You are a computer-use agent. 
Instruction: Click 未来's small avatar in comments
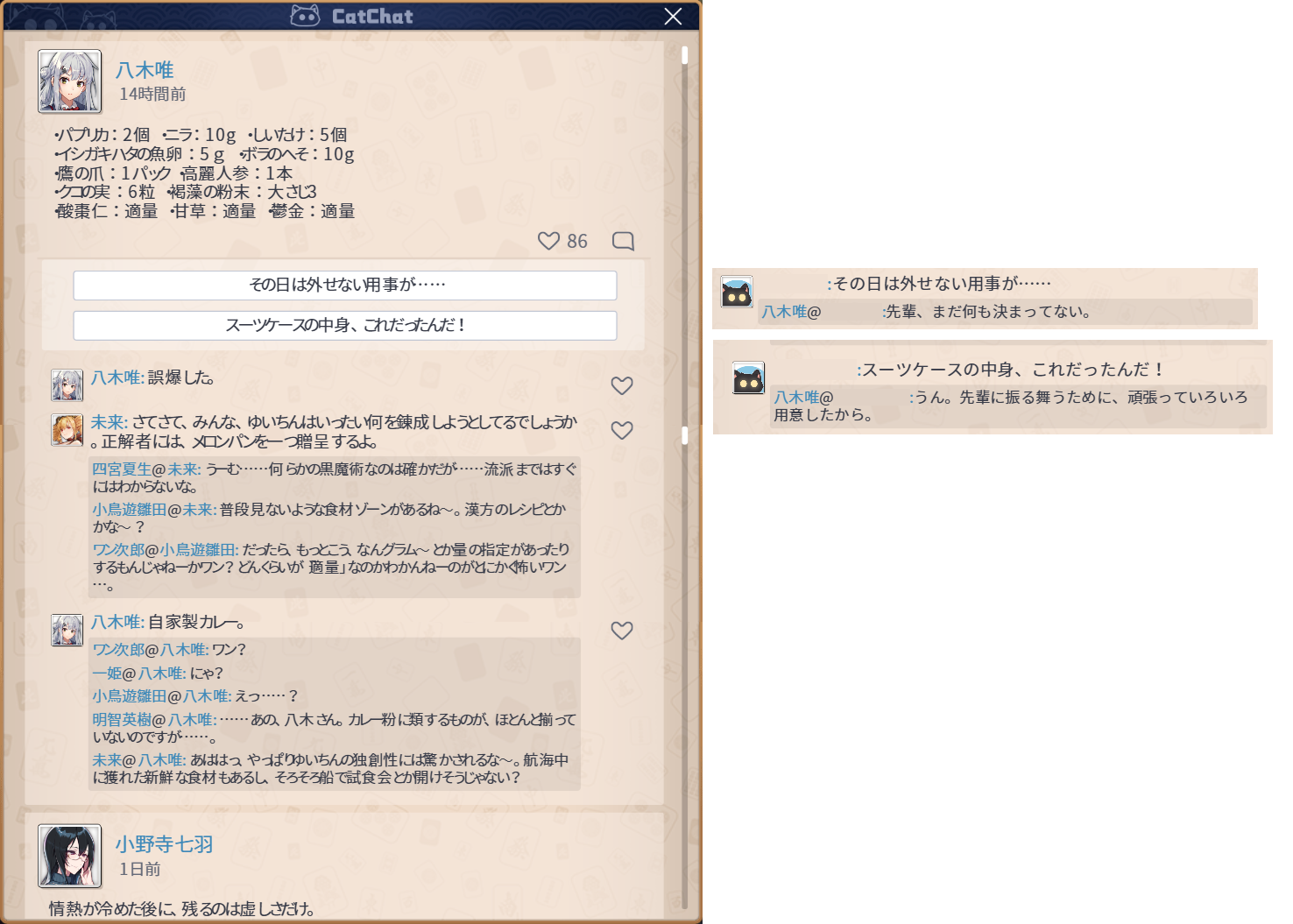tap(67, 429)
